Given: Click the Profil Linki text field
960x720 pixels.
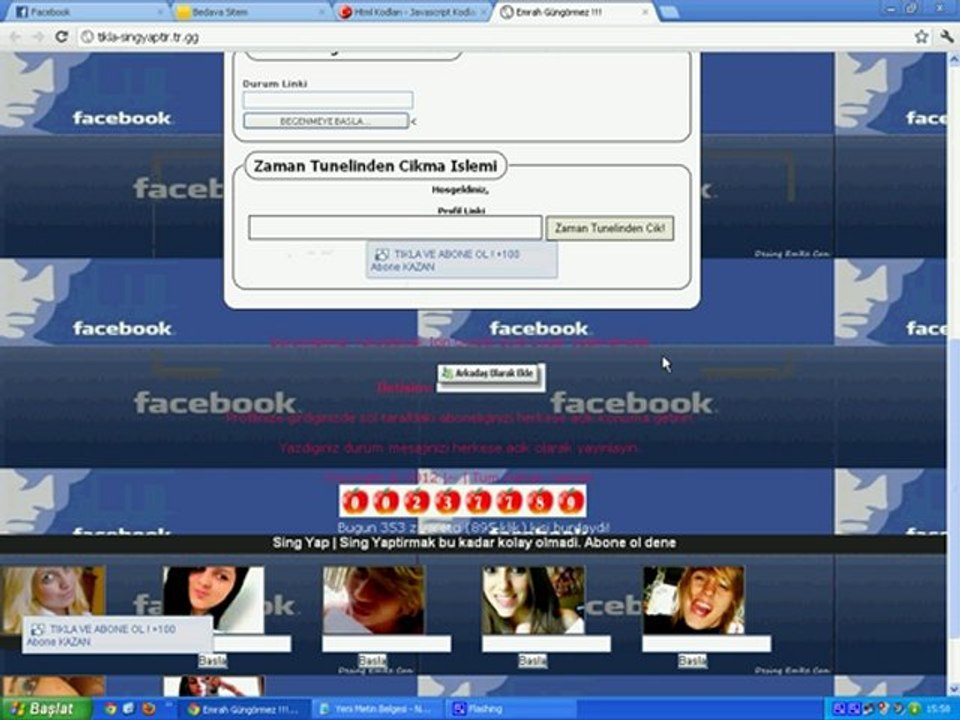Looking at the screenshot, I should [395, 228].
